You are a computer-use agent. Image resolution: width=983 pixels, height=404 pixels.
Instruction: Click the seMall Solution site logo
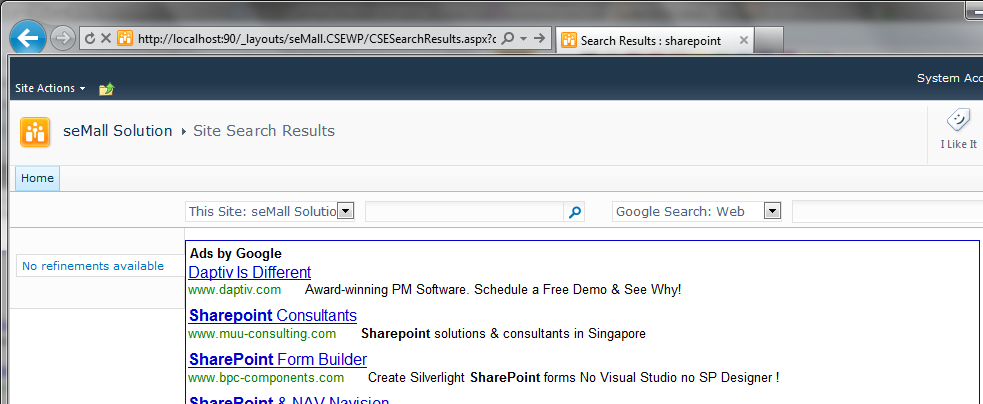point(35,131)
